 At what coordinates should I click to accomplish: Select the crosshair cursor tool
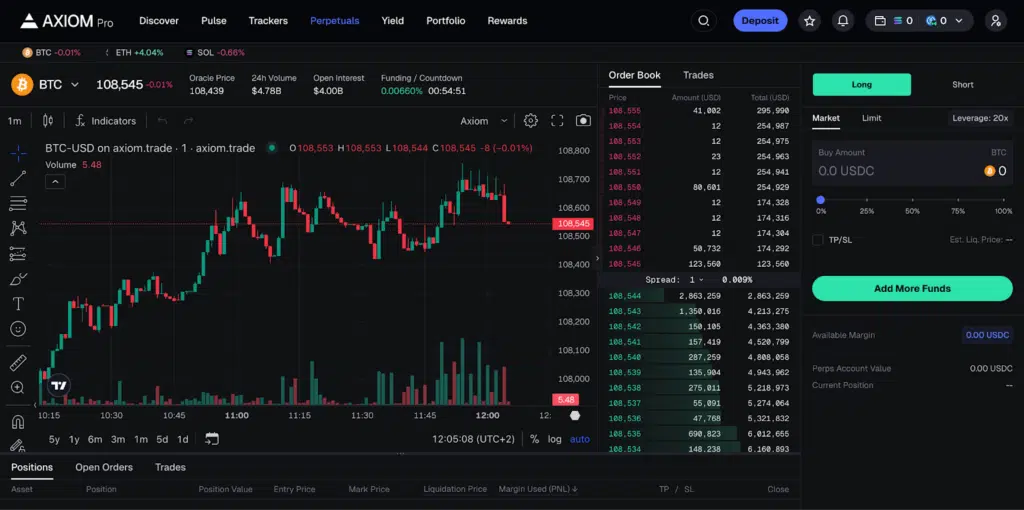pyautogui.click(x=18, y=153)
